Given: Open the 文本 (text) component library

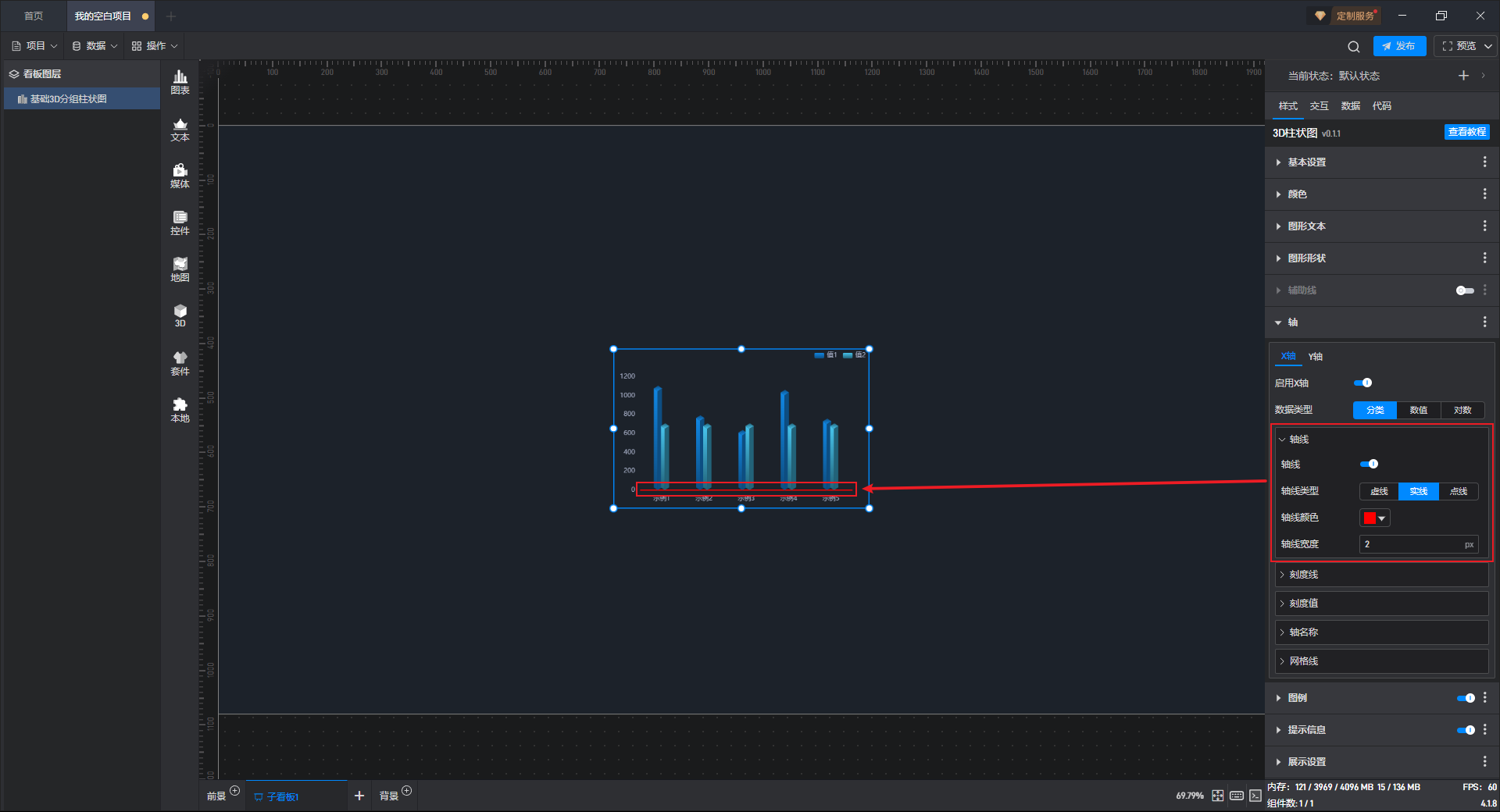Looking at the screenshot, I should tap(180, 130).
